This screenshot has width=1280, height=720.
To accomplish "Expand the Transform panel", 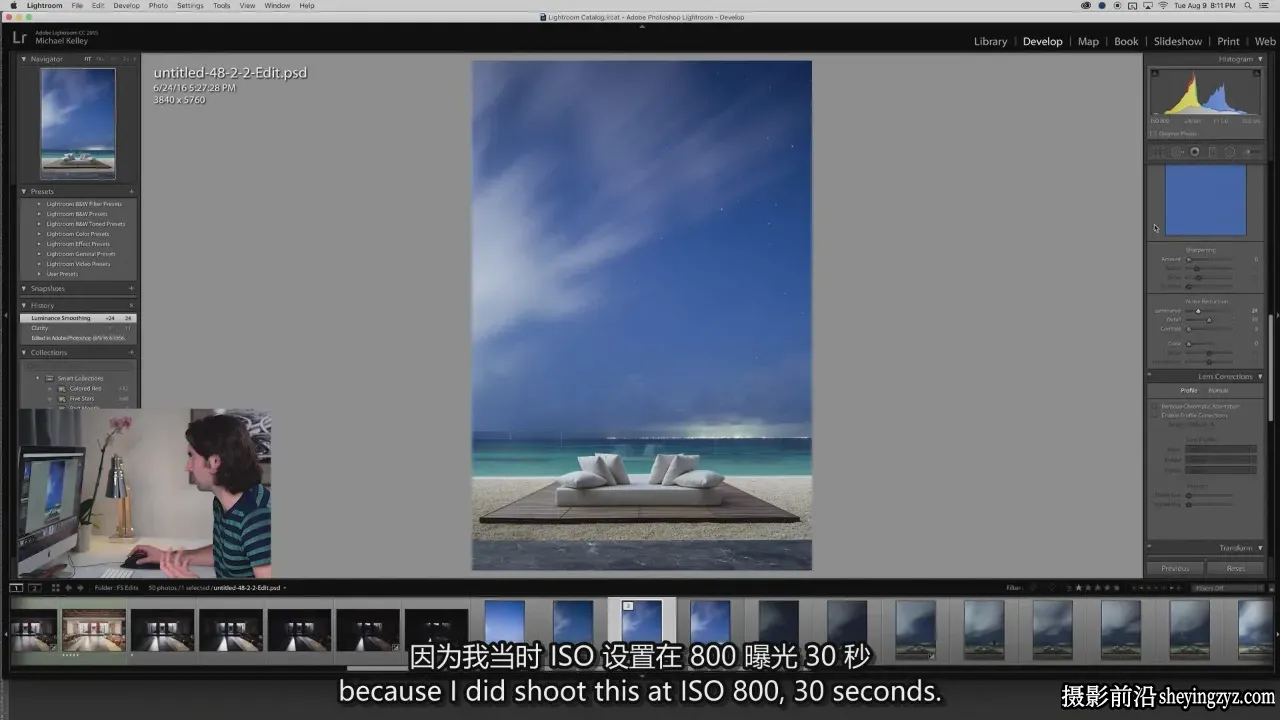I will (x=1260, y=548).
